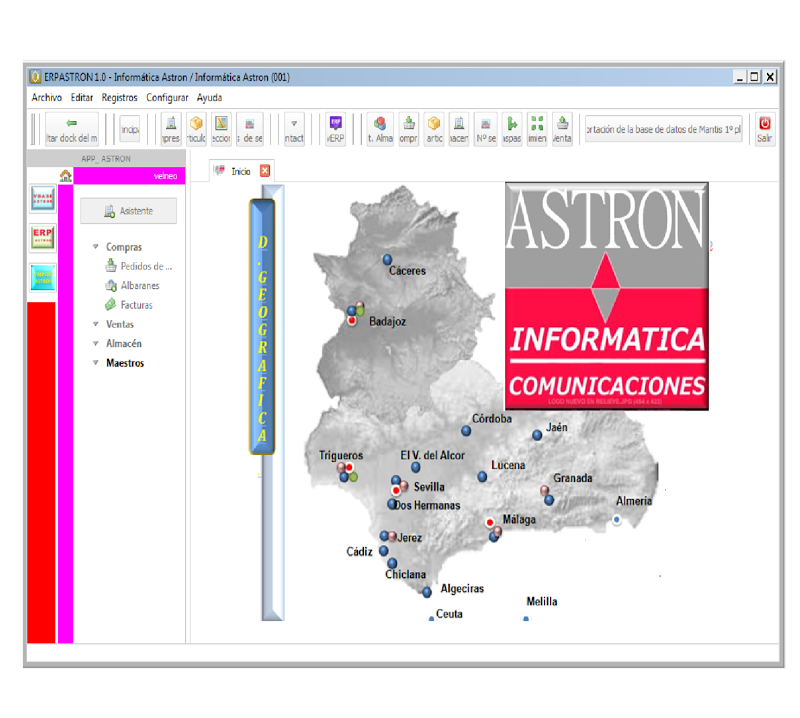Open the 'ntact' dropdown toolbar button
The image size is (800, 718).
(294, 129)
